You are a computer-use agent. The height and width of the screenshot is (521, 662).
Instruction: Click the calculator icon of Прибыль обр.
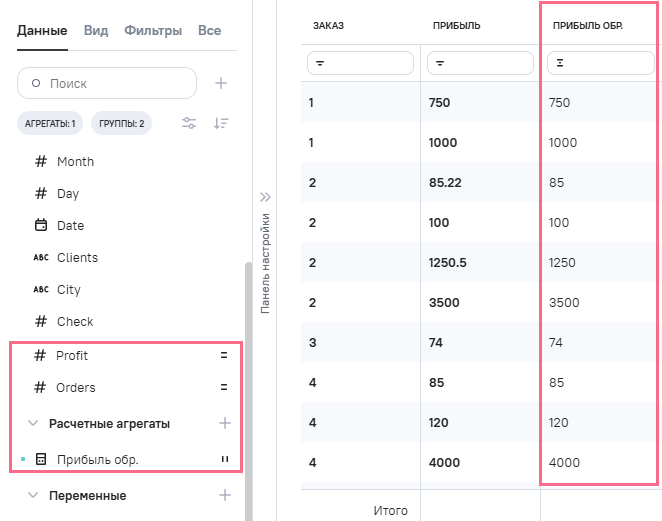[x=41, y=460]
